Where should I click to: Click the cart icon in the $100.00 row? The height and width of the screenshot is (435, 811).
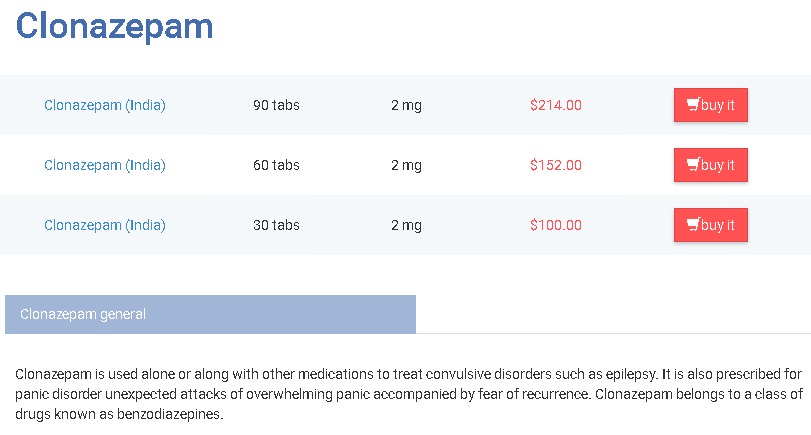point(693,225)
